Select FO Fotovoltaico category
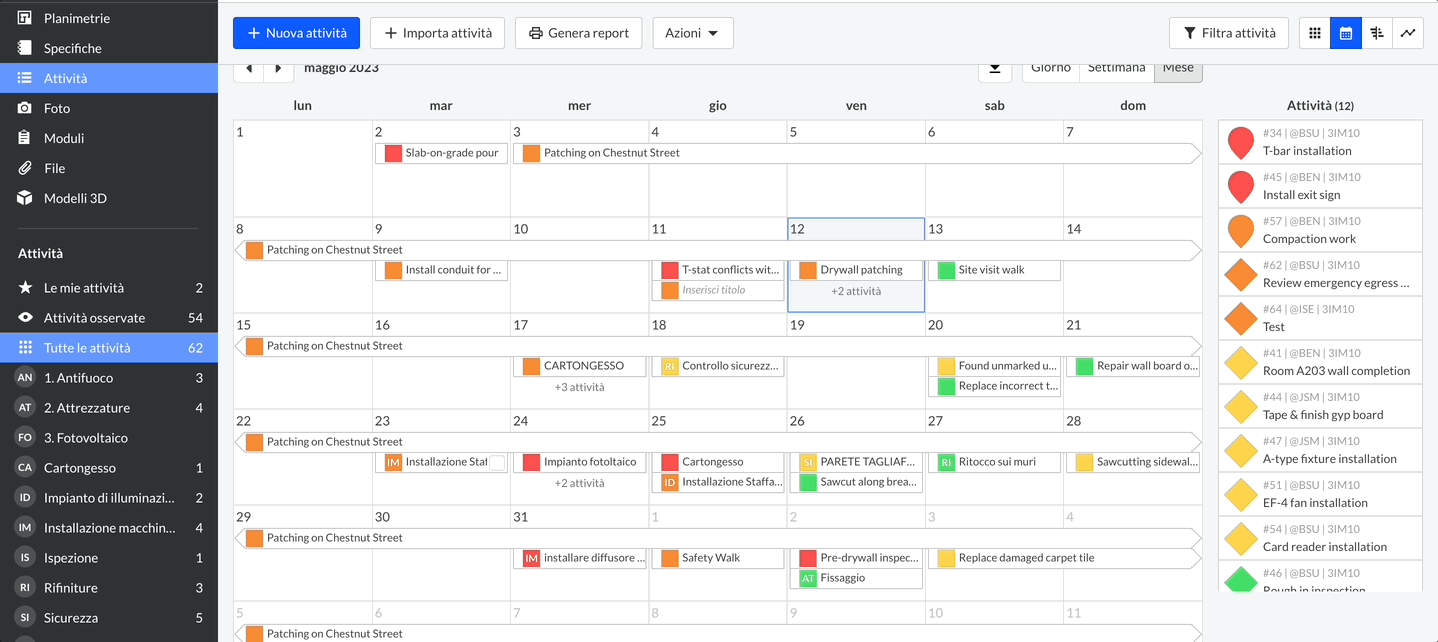This screenshot has height=642, width=1438. 109,438
